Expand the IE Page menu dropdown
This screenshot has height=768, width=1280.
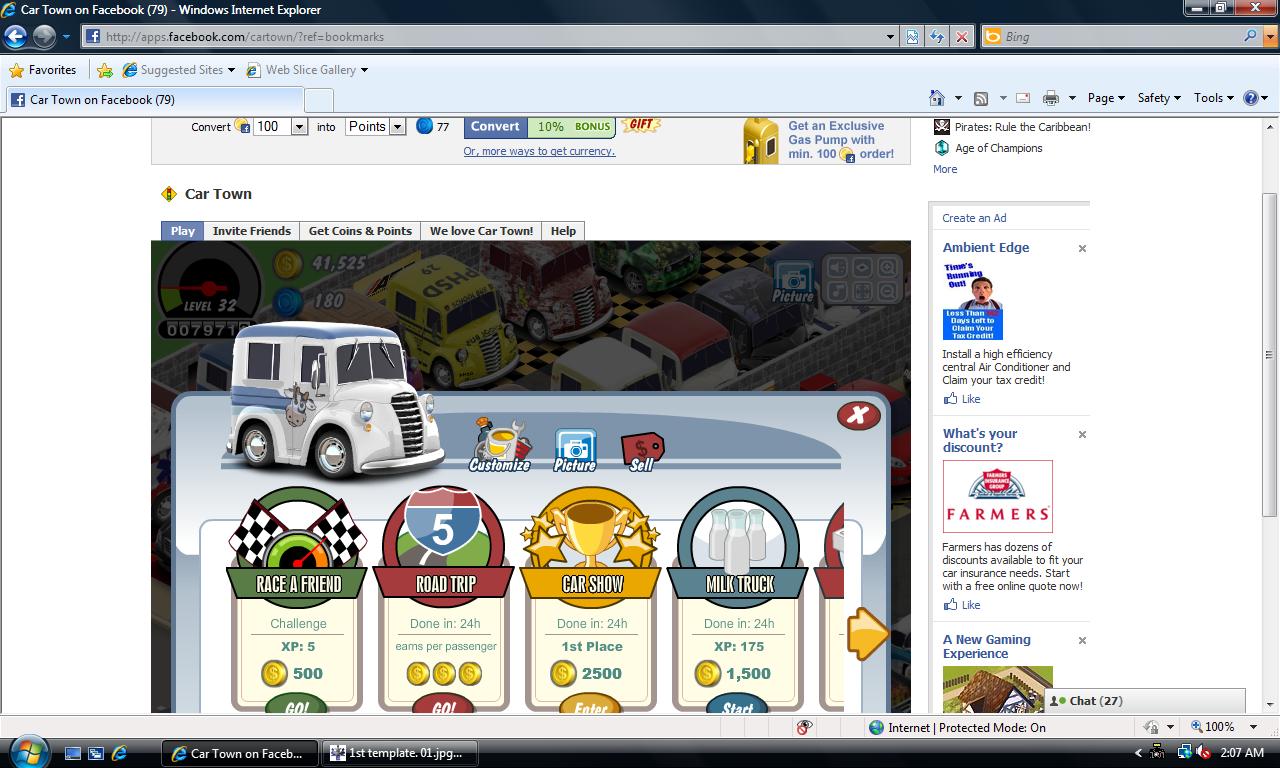point(1106,98)
